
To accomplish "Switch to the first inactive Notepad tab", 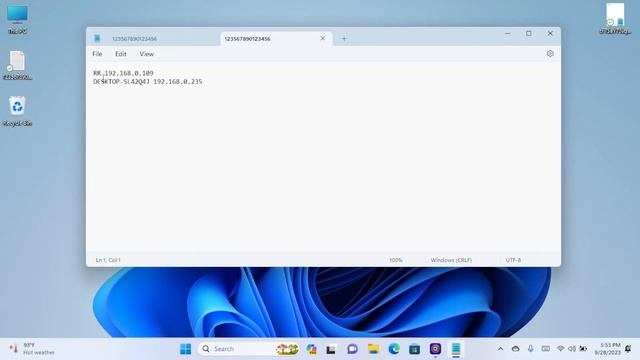I will [x=155, y=39].
